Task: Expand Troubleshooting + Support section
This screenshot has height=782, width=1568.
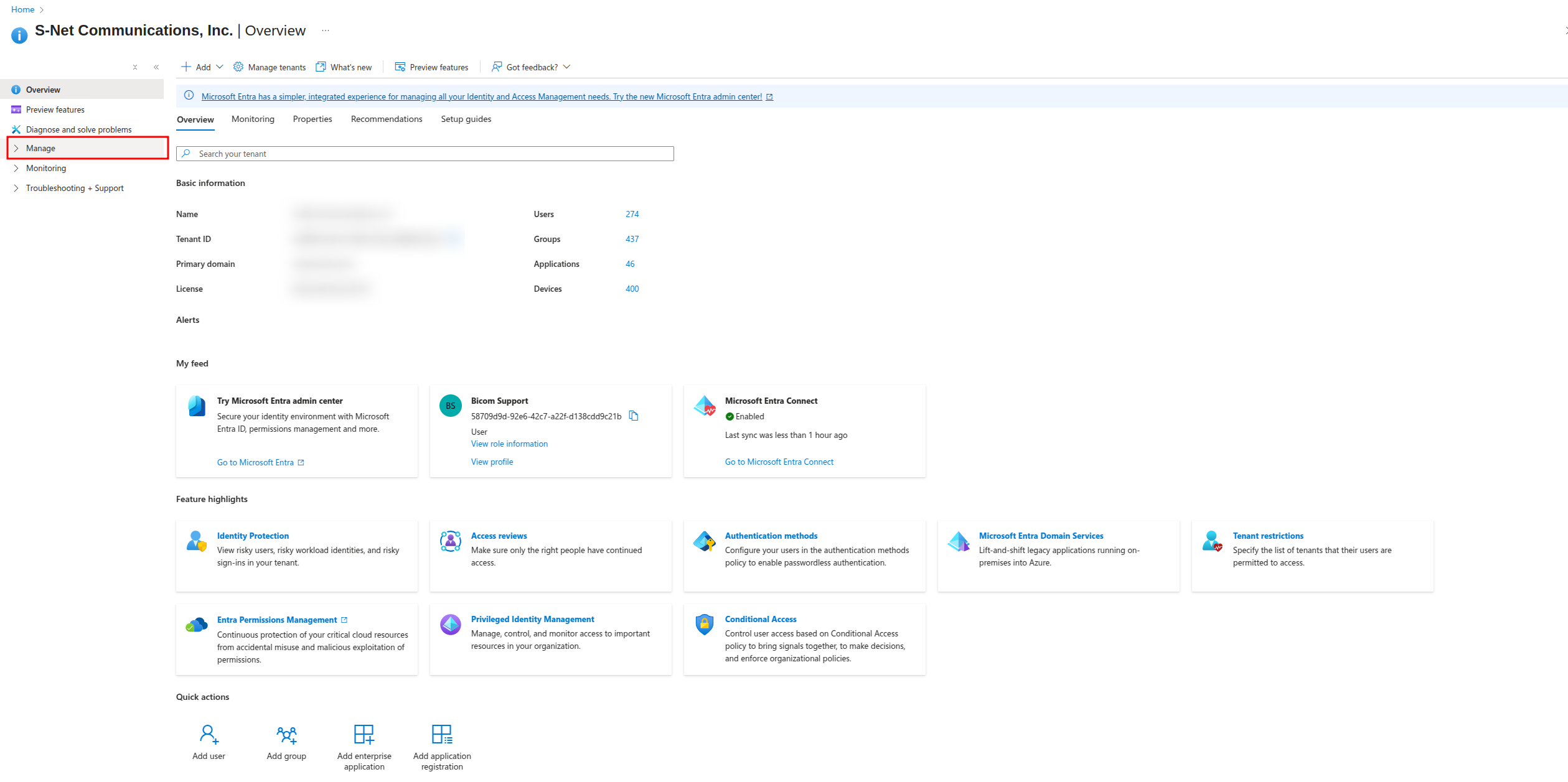Action: [74, 188]
